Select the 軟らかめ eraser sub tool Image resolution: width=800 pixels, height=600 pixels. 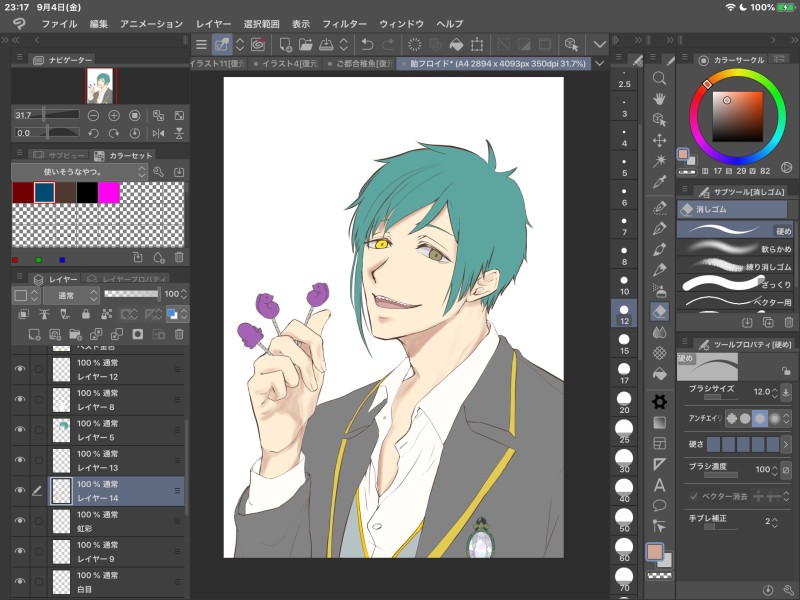735,249
